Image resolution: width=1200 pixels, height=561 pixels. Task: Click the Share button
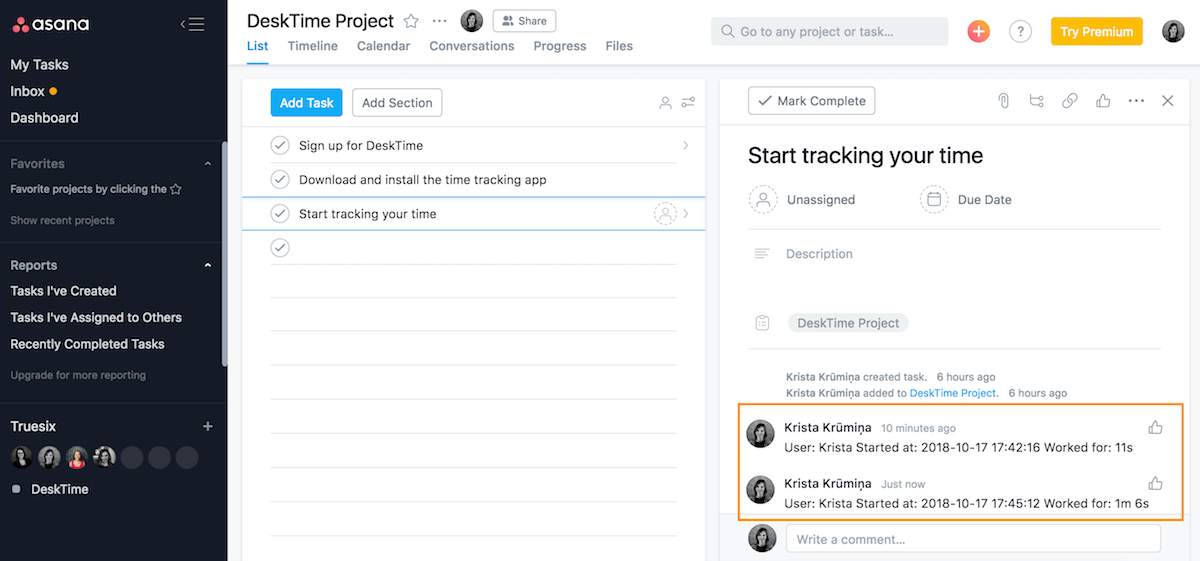[x=524, y=21]
